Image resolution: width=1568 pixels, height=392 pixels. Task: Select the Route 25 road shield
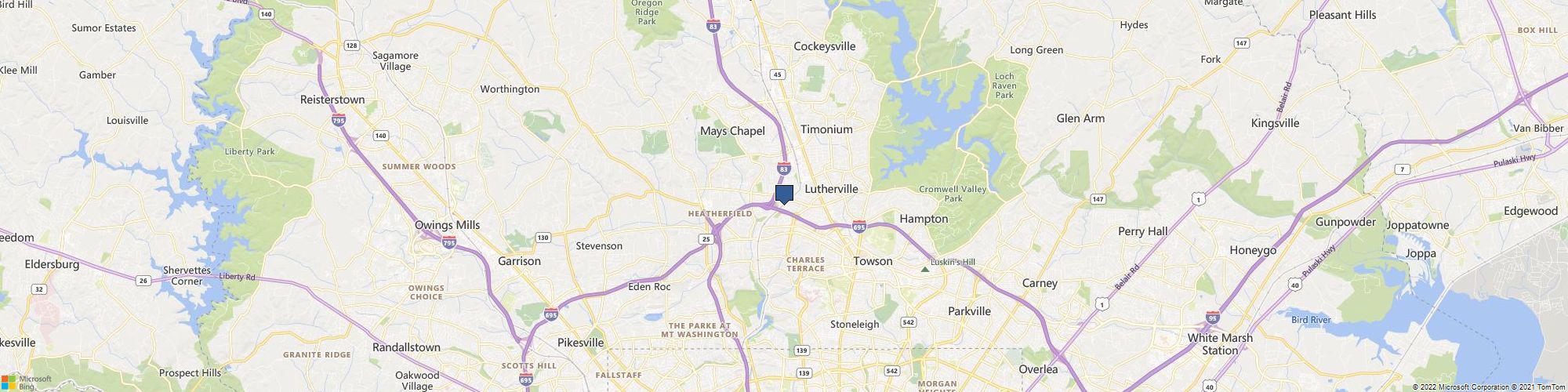pos(706,239)
